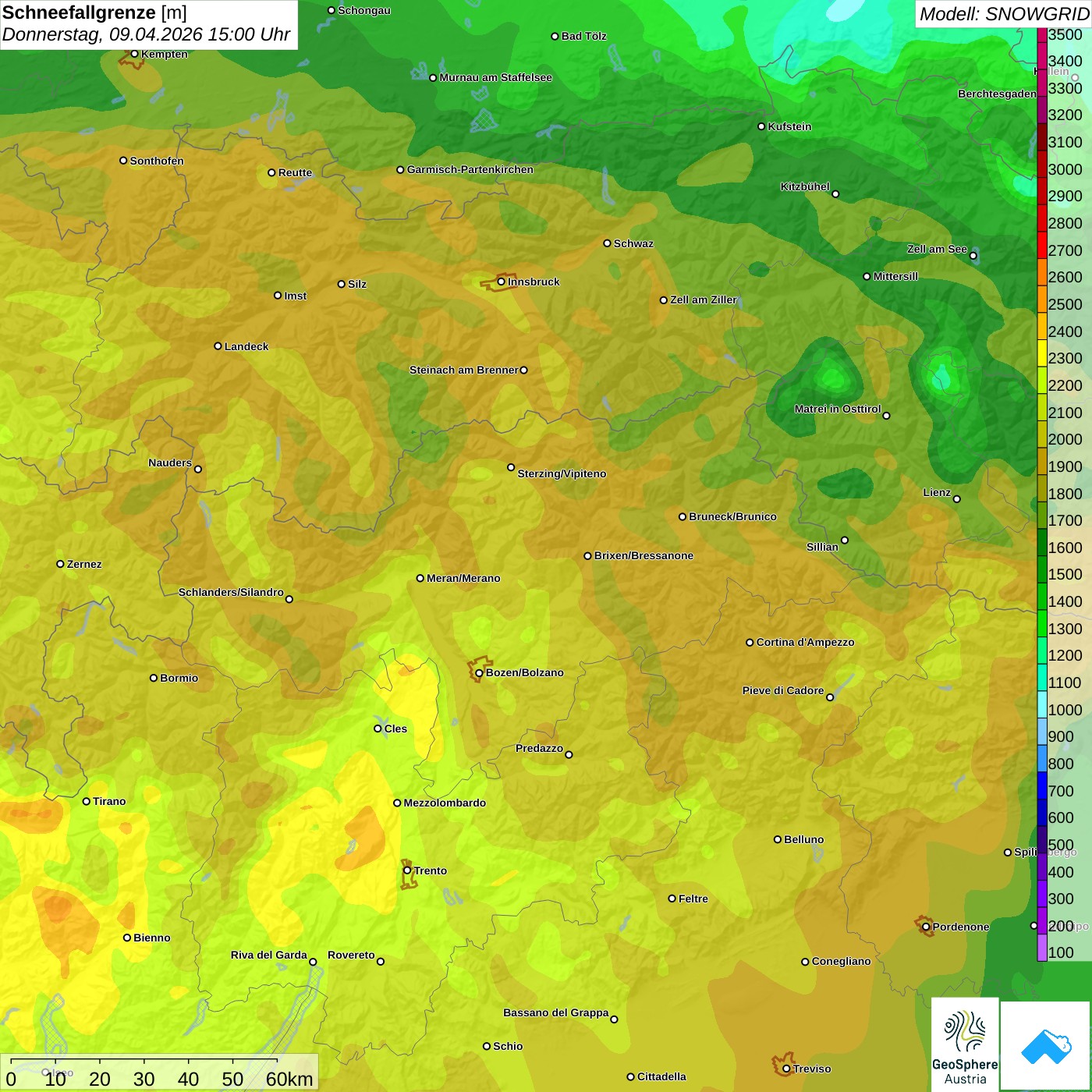Image resolution: width=1092 pixels, height=1092 pixels.
Task: Click the Garmisch-Partenkirchen location dot
Action: click(400, 169)
